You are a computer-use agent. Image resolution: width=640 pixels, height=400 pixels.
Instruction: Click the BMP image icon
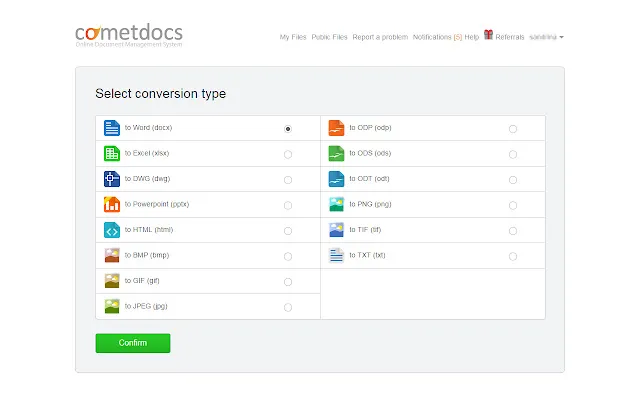[111, 256]
